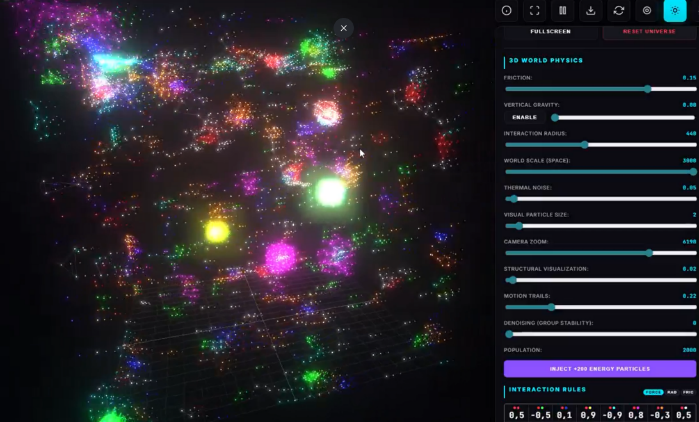
Task: Close the overlay with the X icon
Action: tap(343, 28)
